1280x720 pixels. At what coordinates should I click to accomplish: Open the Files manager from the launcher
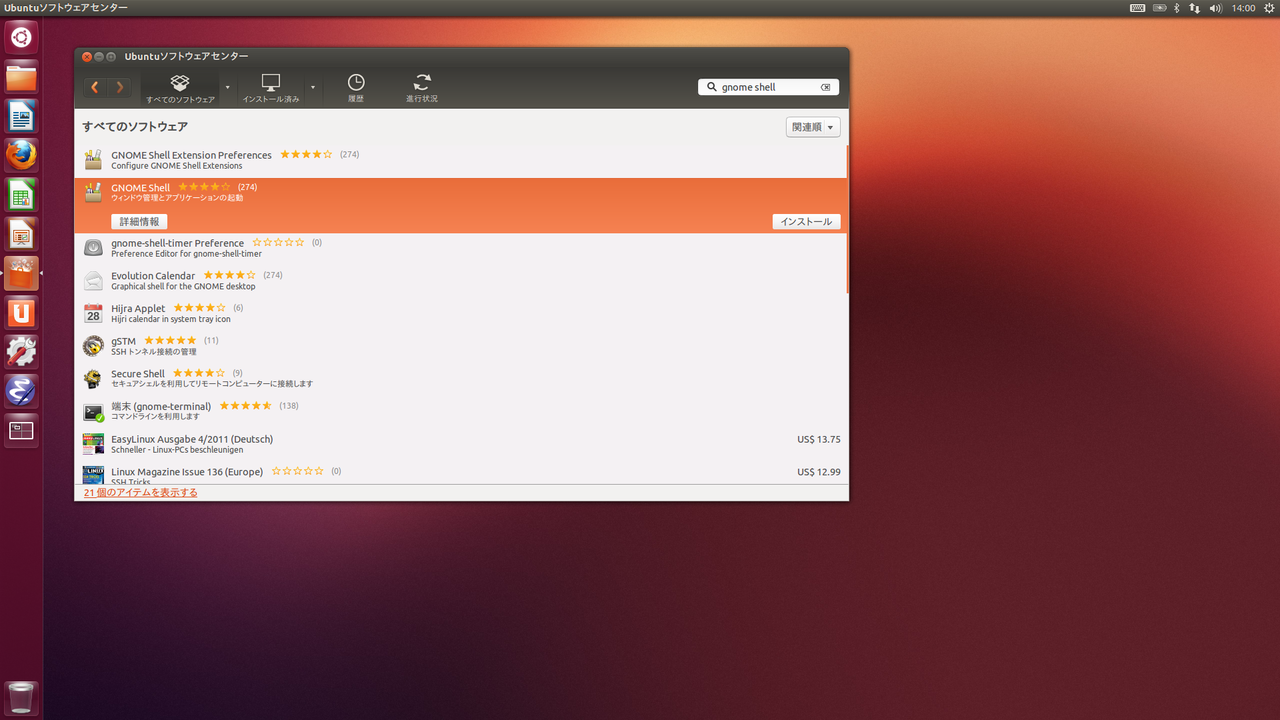click(x=21, y=77)
